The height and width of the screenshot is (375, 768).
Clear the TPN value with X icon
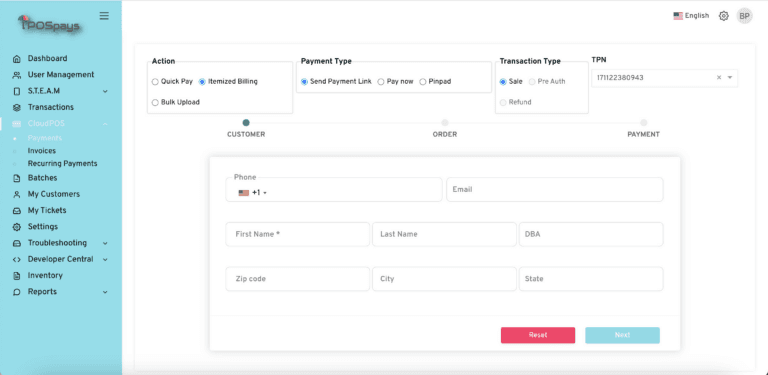[x=719, y=77]
